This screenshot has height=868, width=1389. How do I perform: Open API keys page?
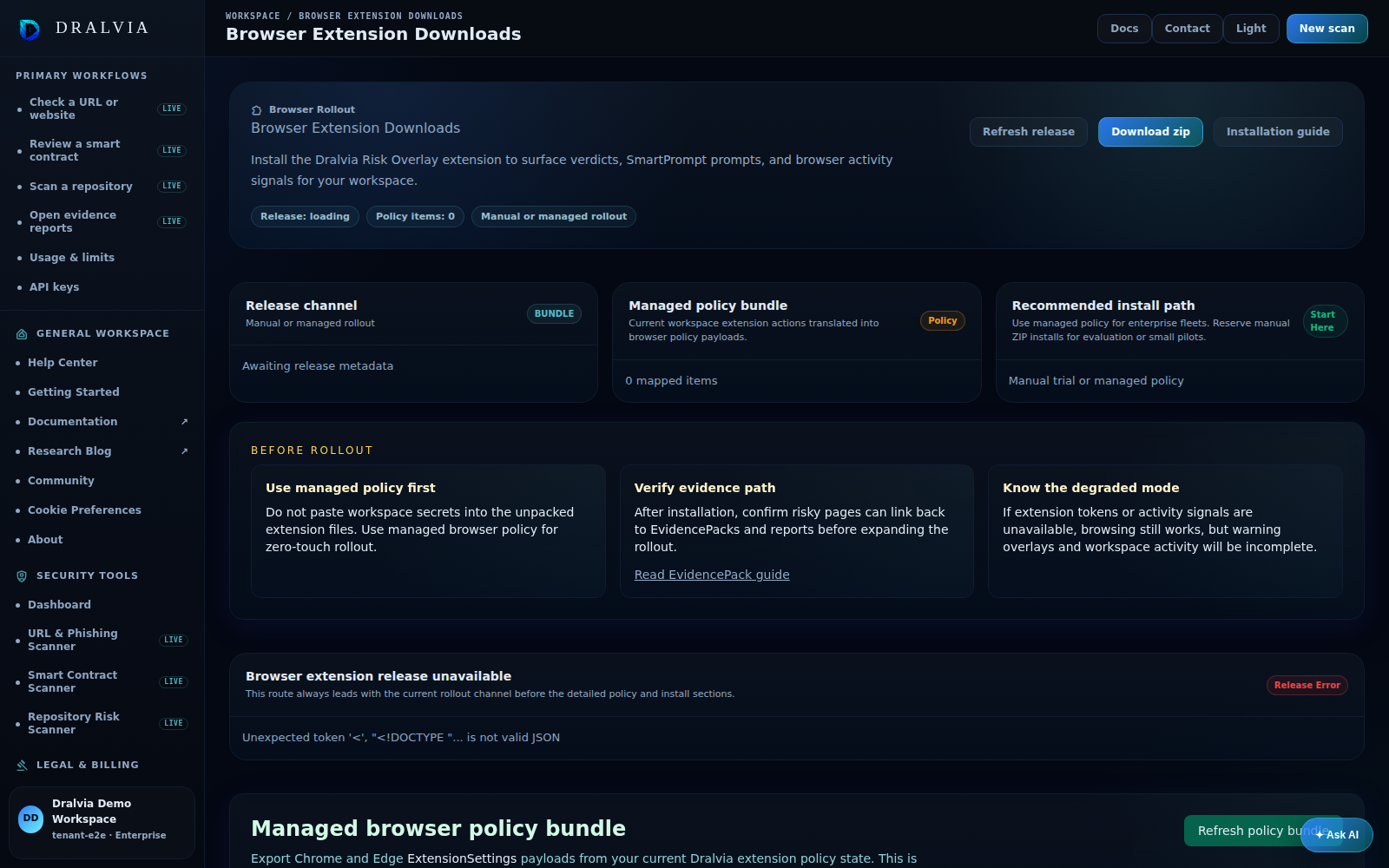coord(102,287)
